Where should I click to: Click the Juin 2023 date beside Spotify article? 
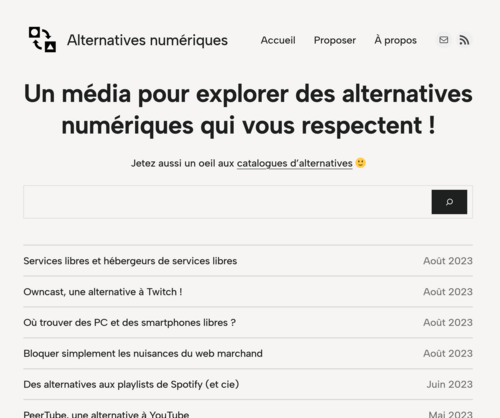click(449, 384)
